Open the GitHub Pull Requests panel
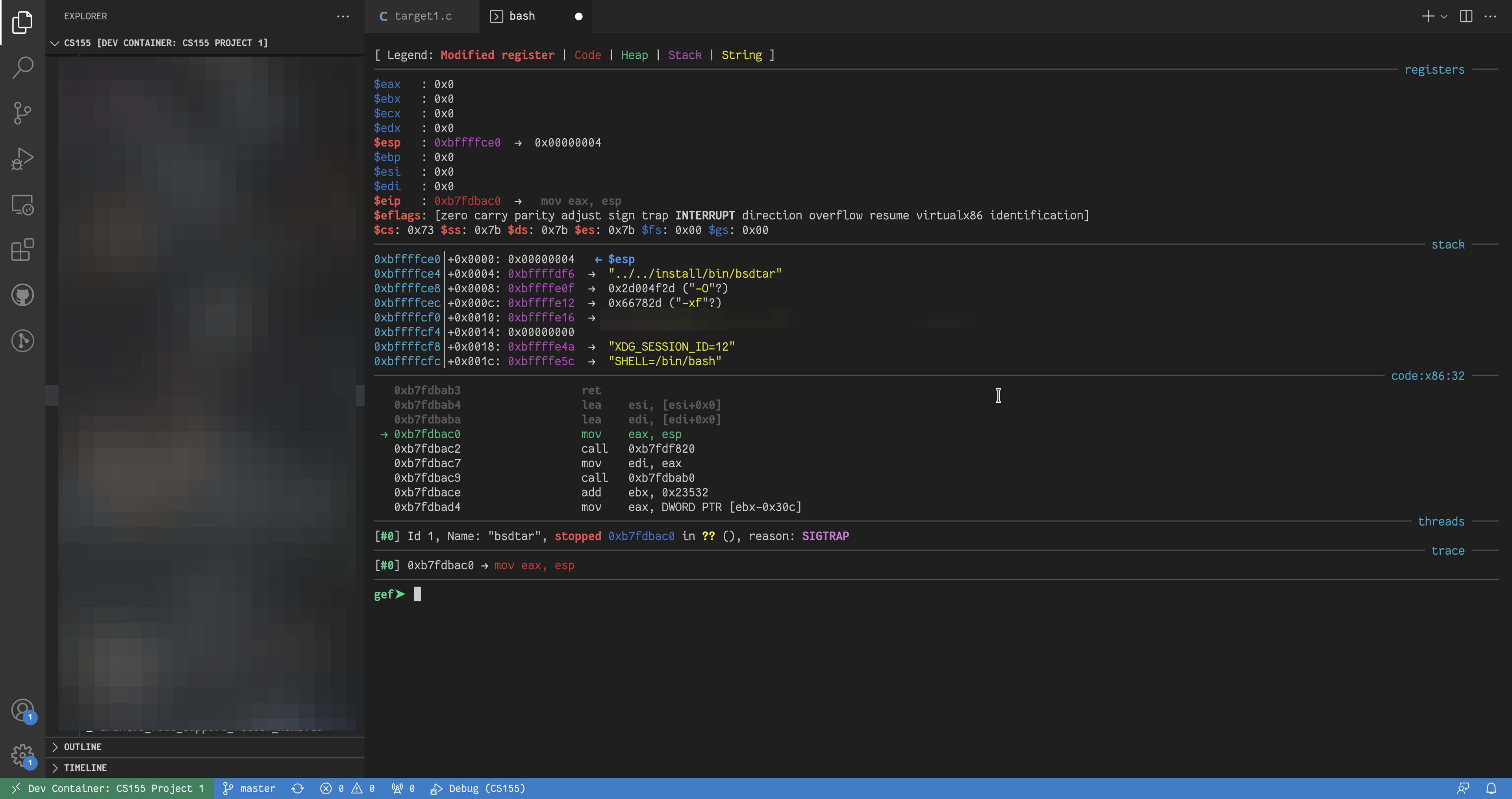 click(x=22, y=341)
